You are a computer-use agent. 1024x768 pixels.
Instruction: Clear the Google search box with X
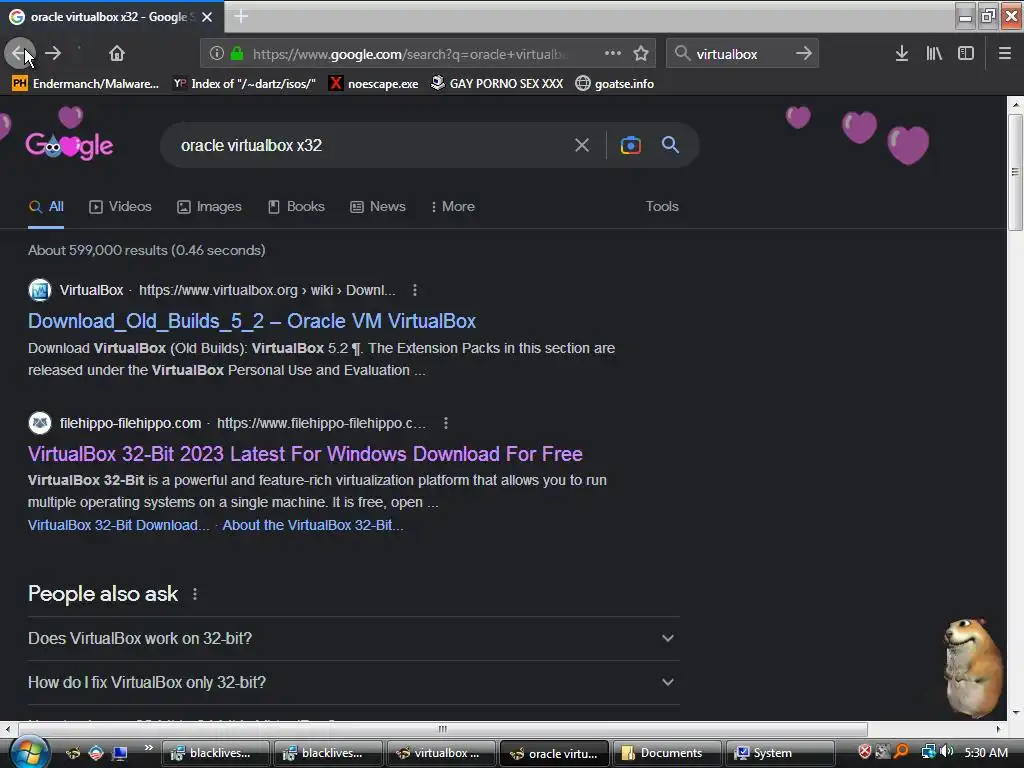point(581,145)
